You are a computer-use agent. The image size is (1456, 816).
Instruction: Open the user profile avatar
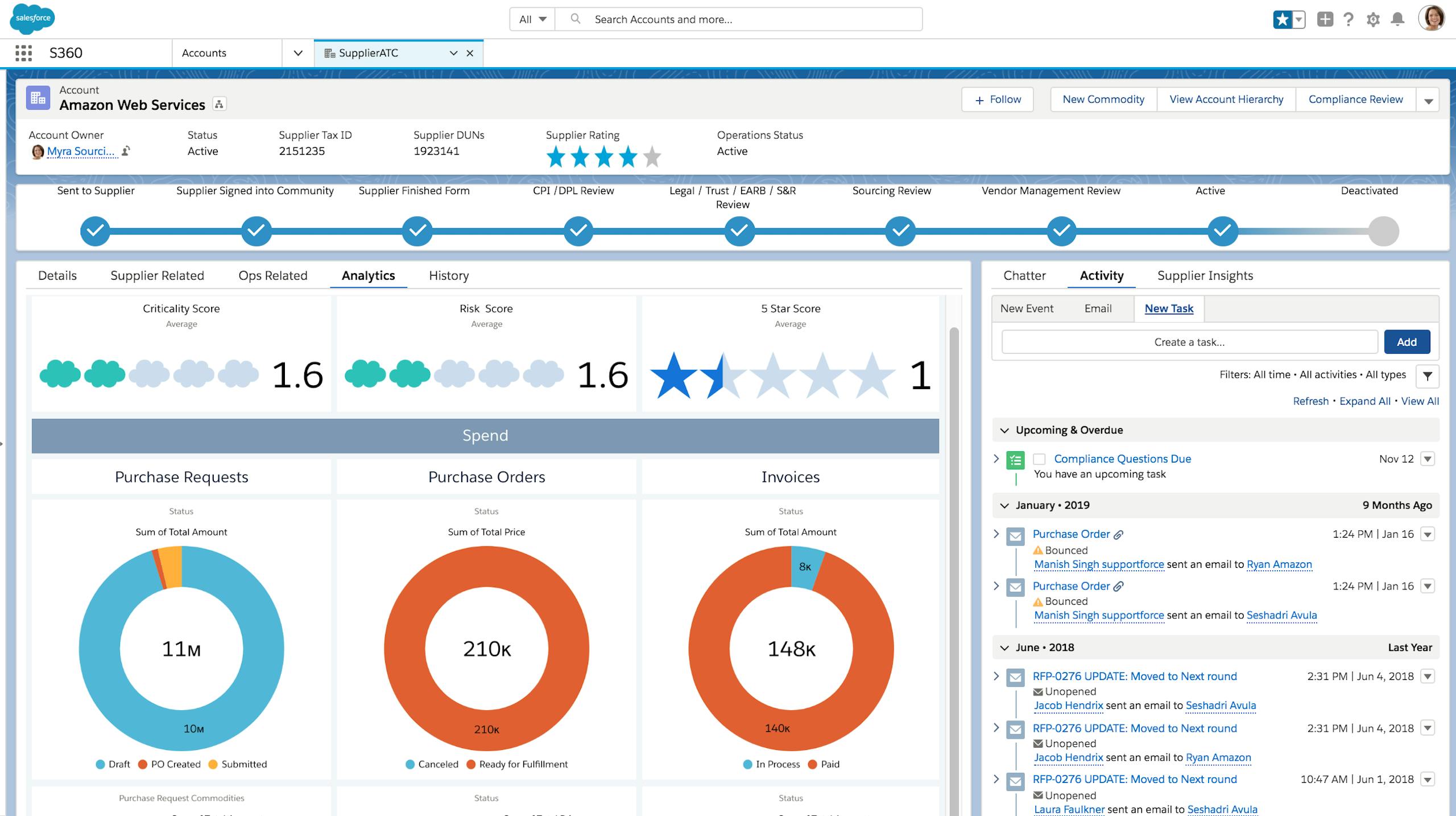click(1432, 19)
